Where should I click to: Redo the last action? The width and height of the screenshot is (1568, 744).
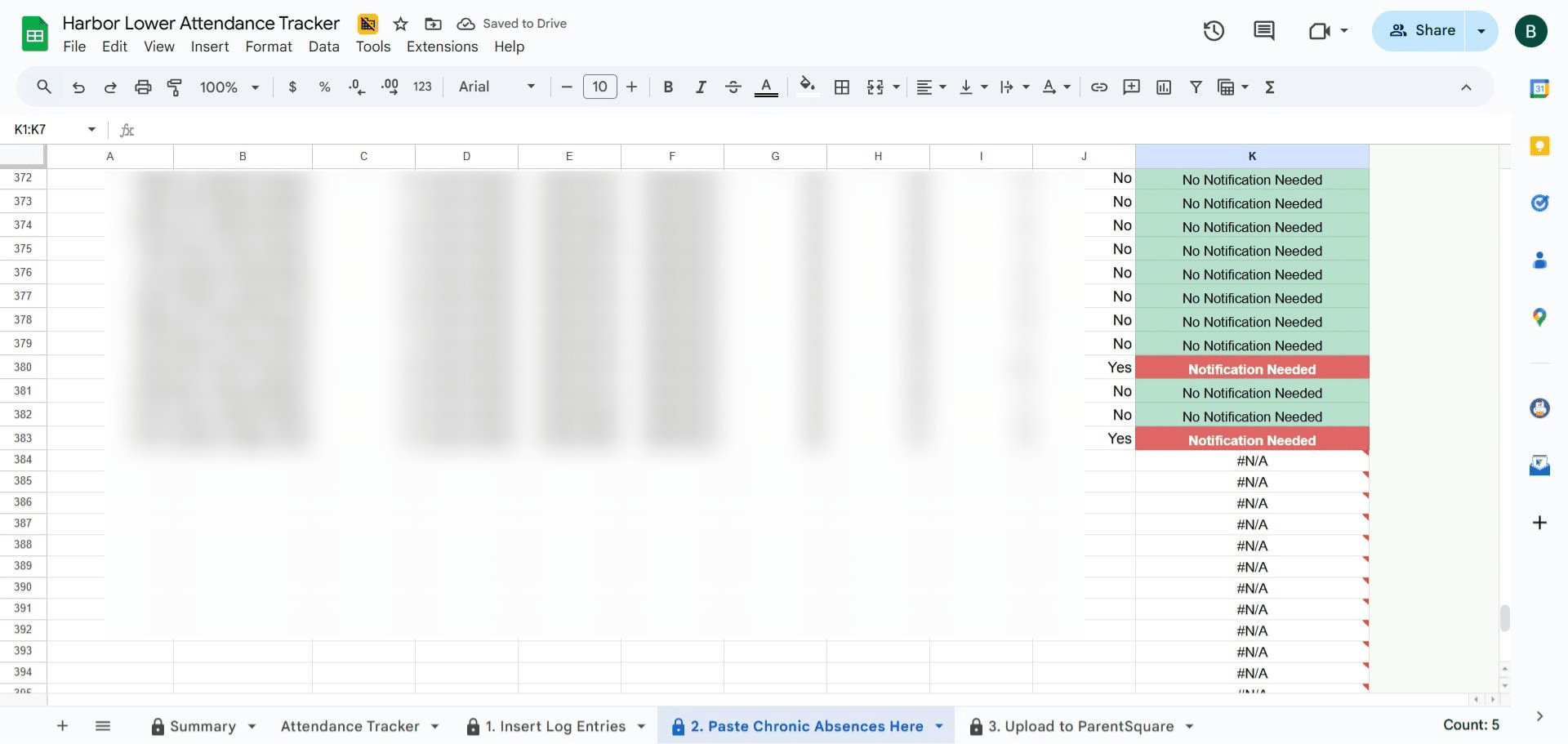click(x=110, y=87)
